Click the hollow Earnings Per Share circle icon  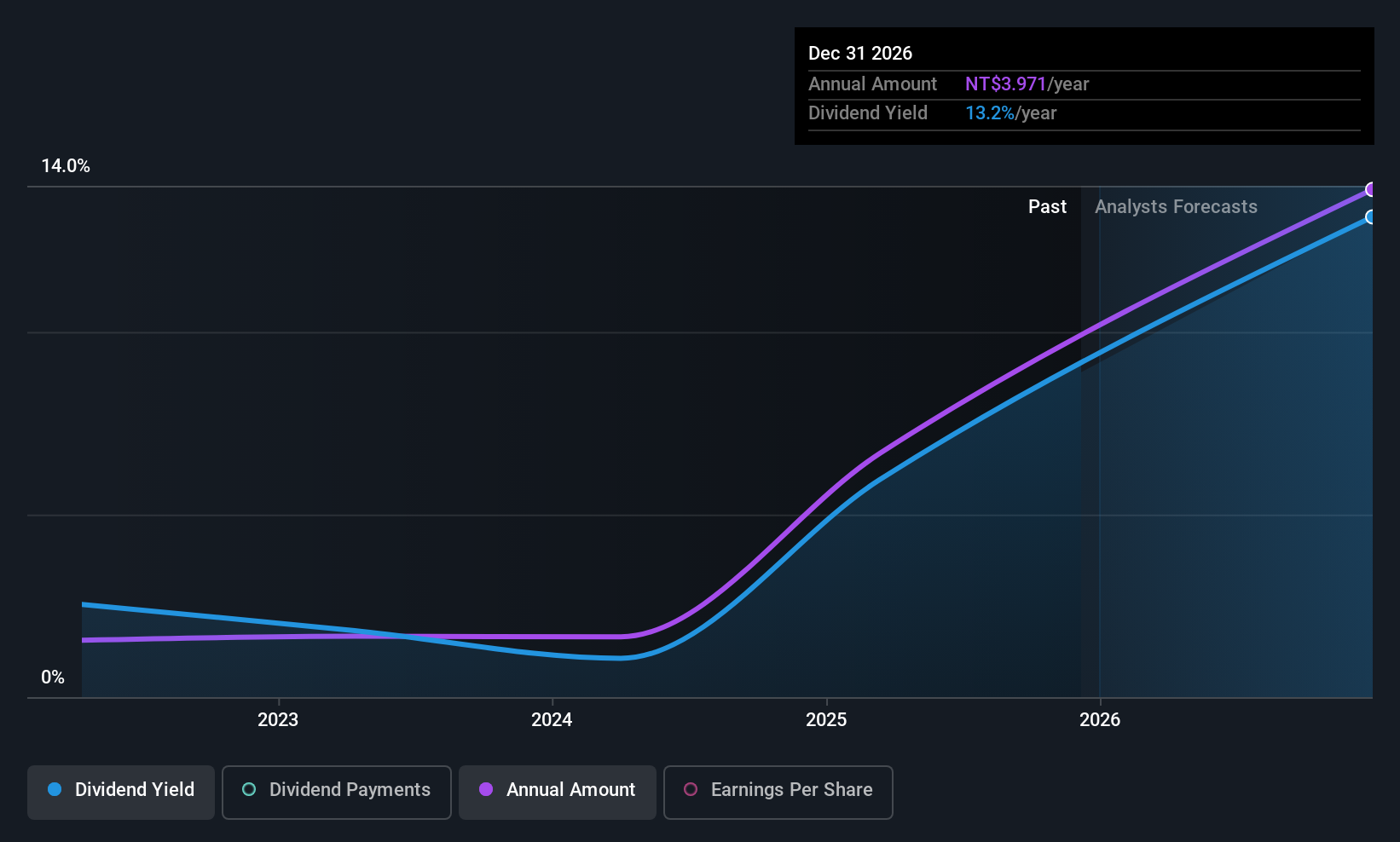[691, 790]
